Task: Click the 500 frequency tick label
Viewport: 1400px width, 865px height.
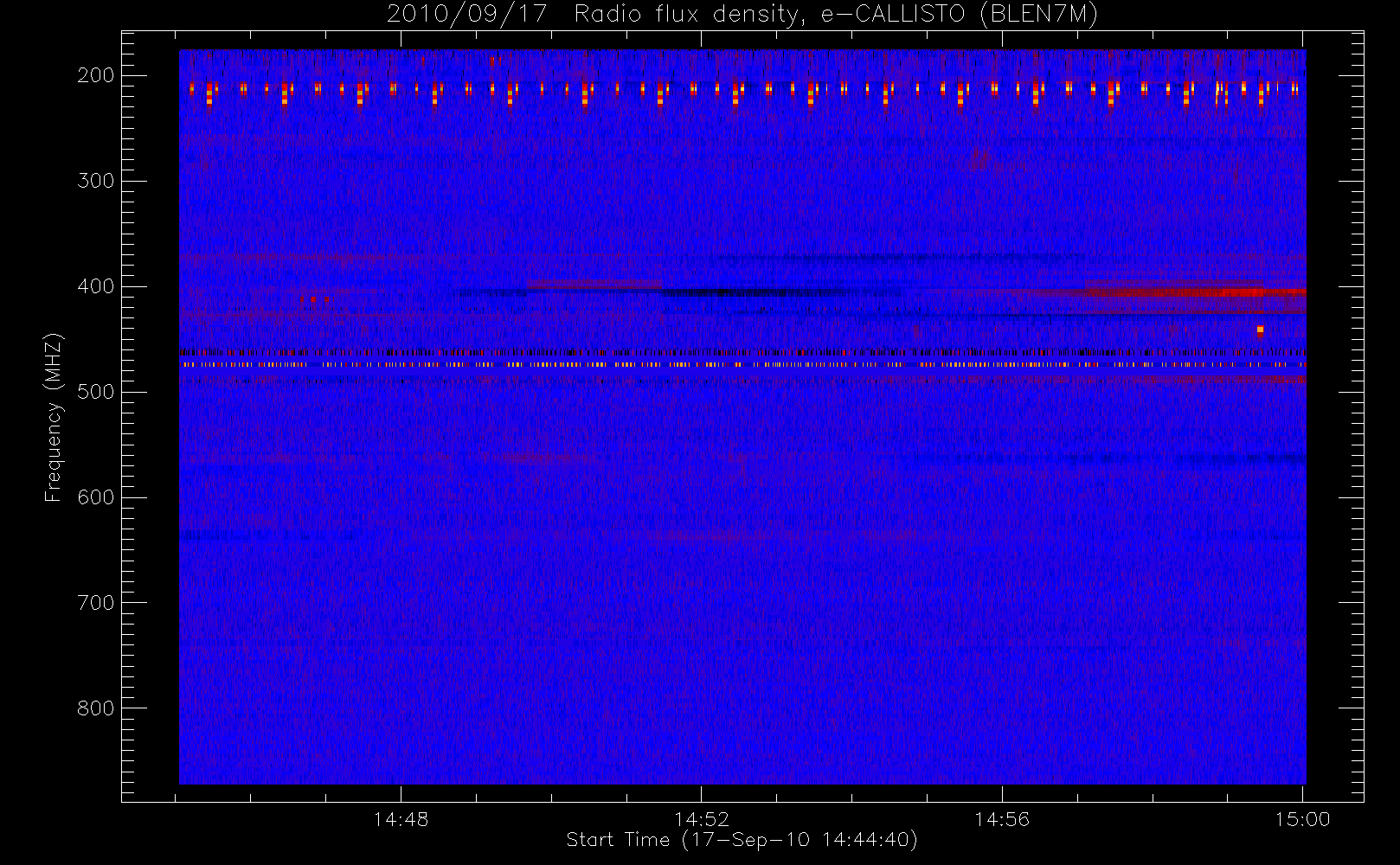Action: tap(95, 392)
